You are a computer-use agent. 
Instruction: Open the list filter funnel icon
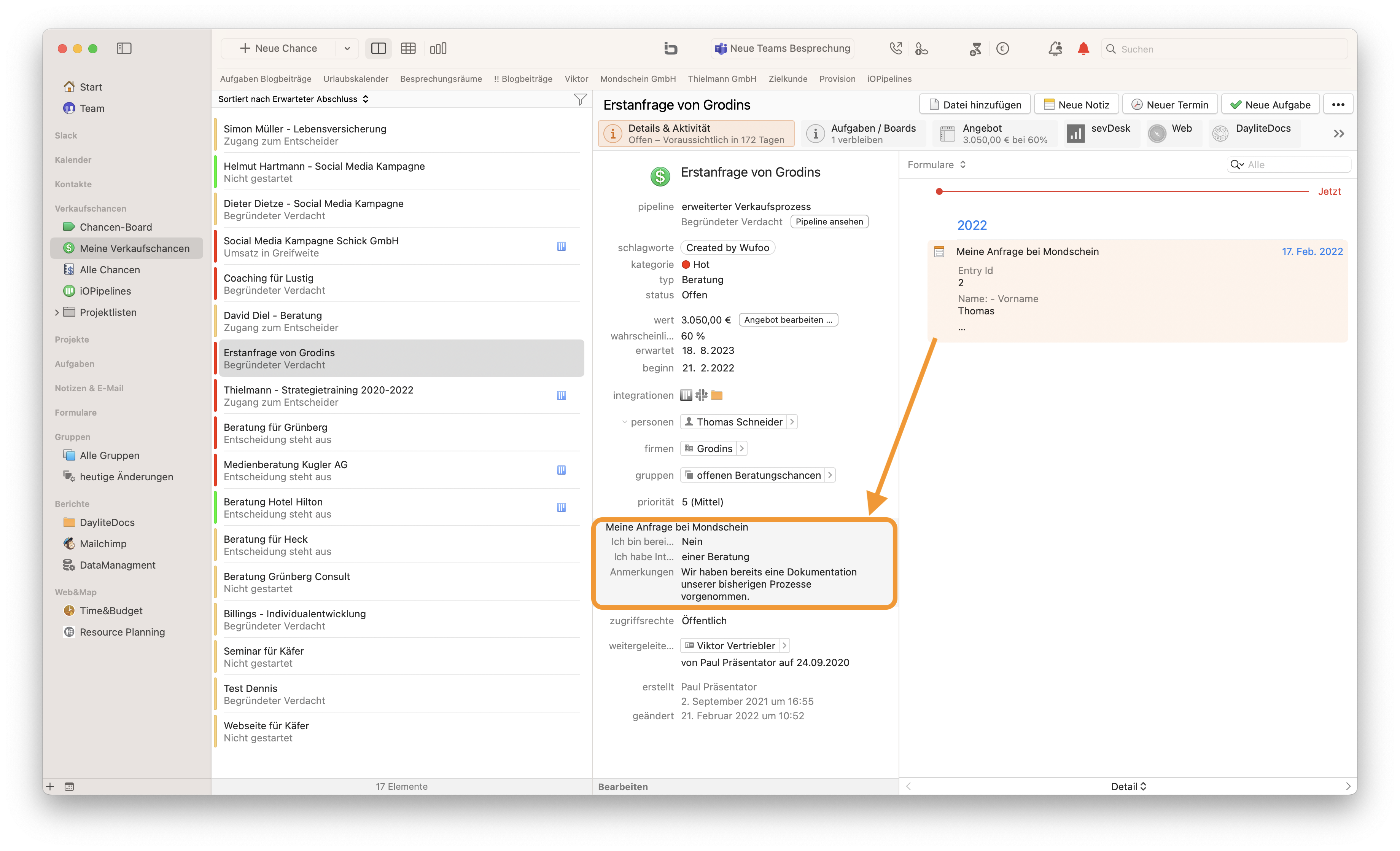pyautogui.click(x=579, y=99)
